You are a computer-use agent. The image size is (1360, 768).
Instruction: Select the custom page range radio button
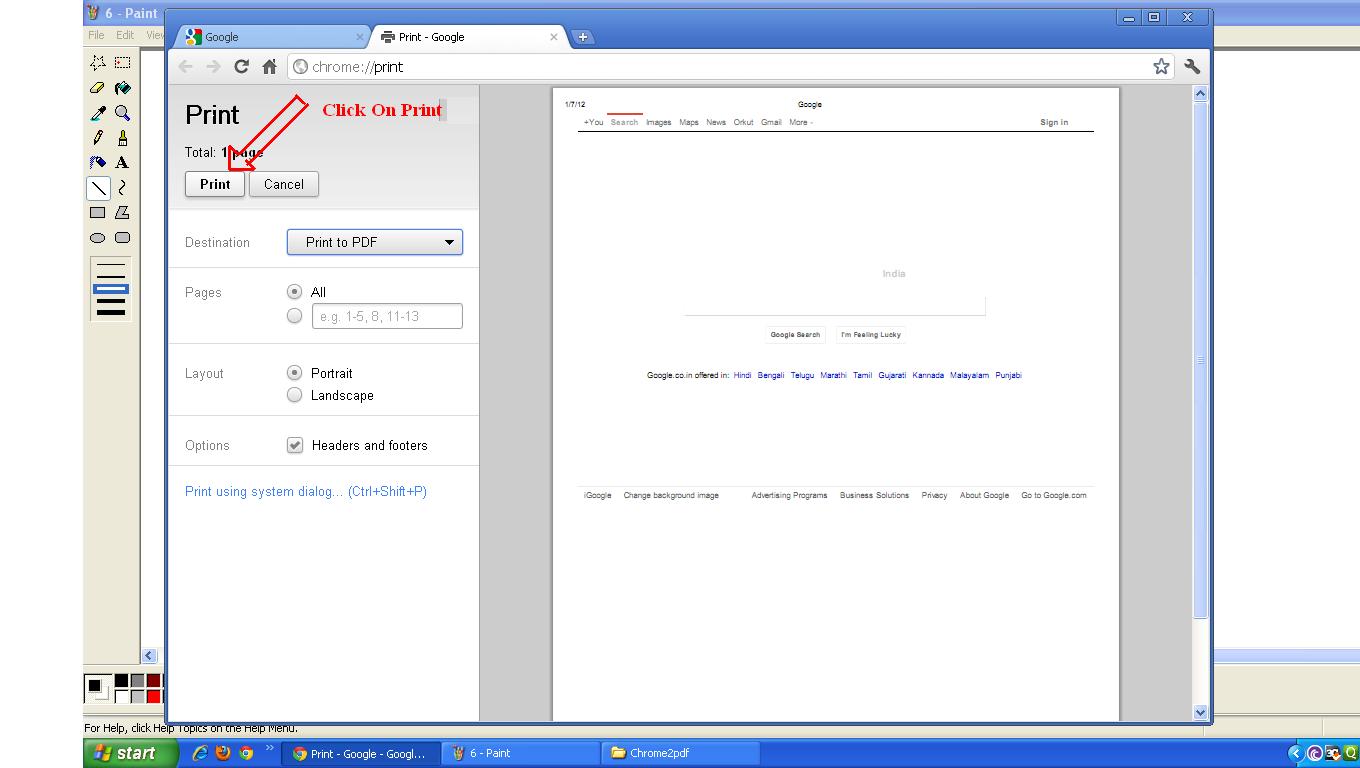(294, 316)
